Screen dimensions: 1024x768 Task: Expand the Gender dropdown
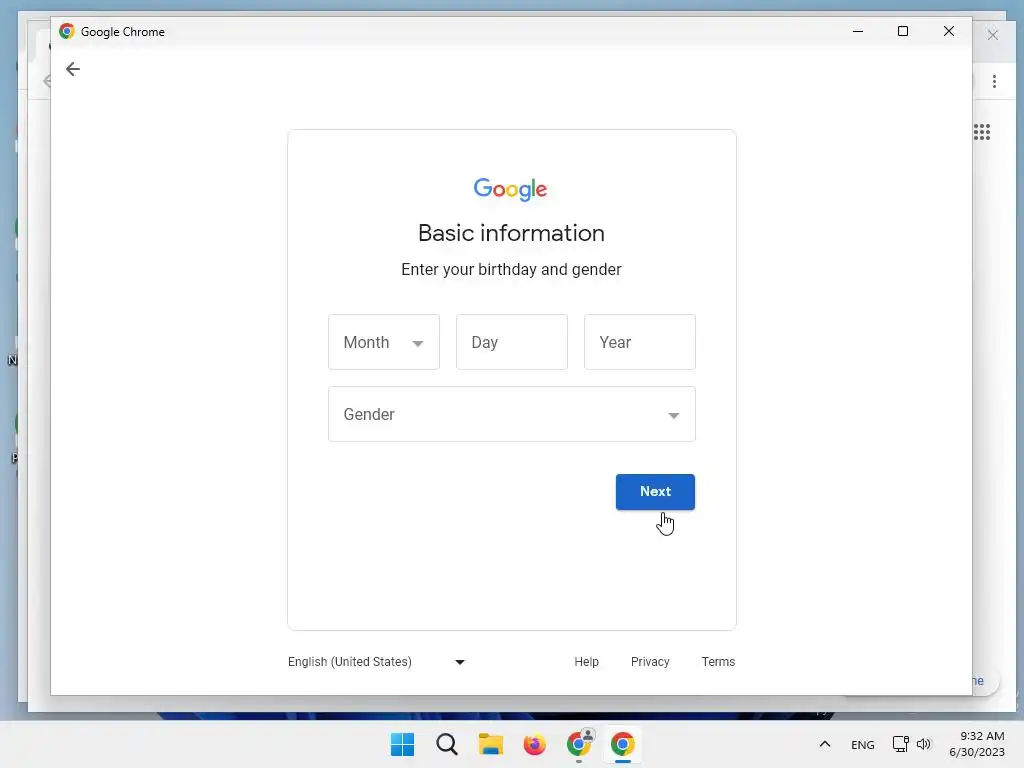(x=512, y=414)
